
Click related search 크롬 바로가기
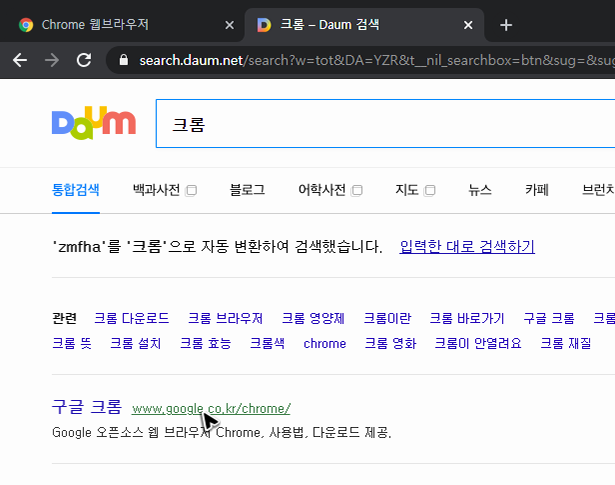[x=467, y=318]
